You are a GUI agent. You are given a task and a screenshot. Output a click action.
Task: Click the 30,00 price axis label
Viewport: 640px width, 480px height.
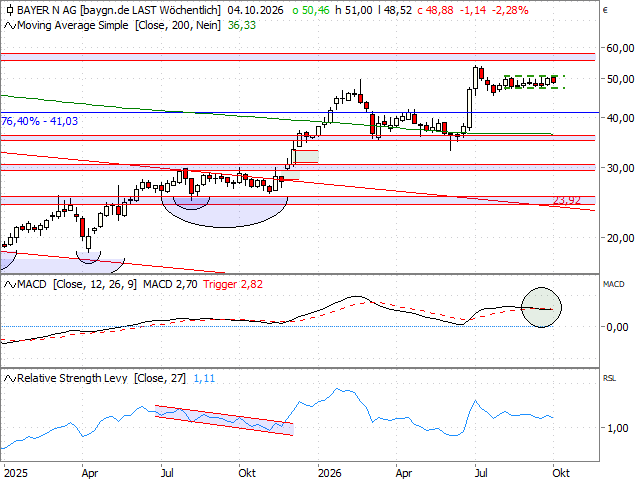(x=620, y=168)
